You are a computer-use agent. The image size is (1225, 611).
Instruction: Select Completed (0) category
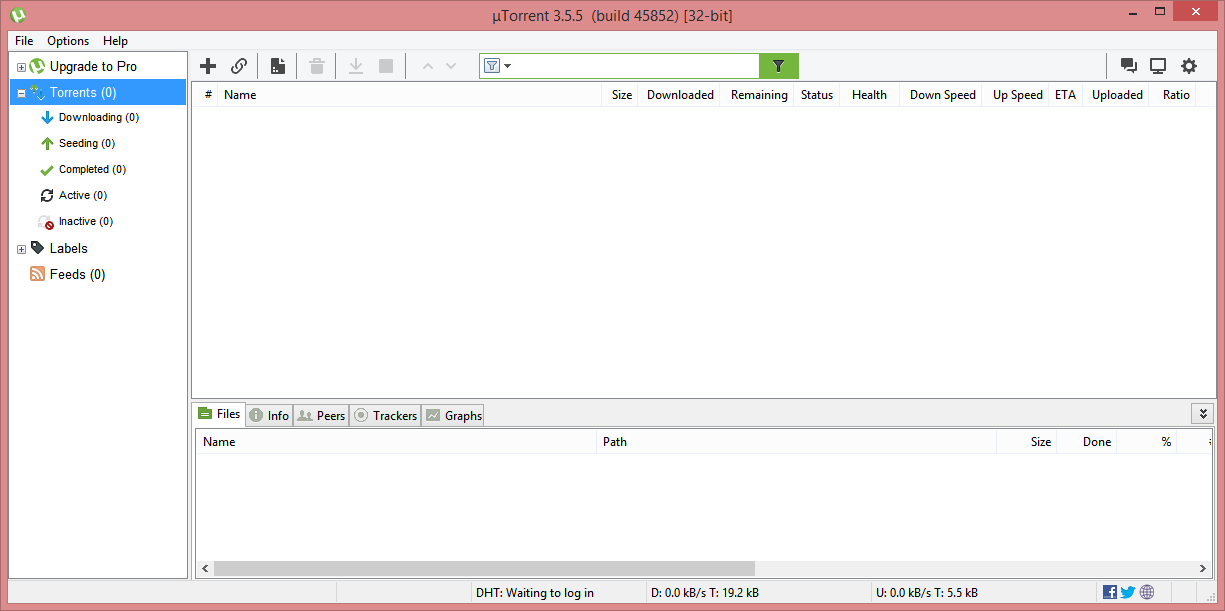click(92, 169)
